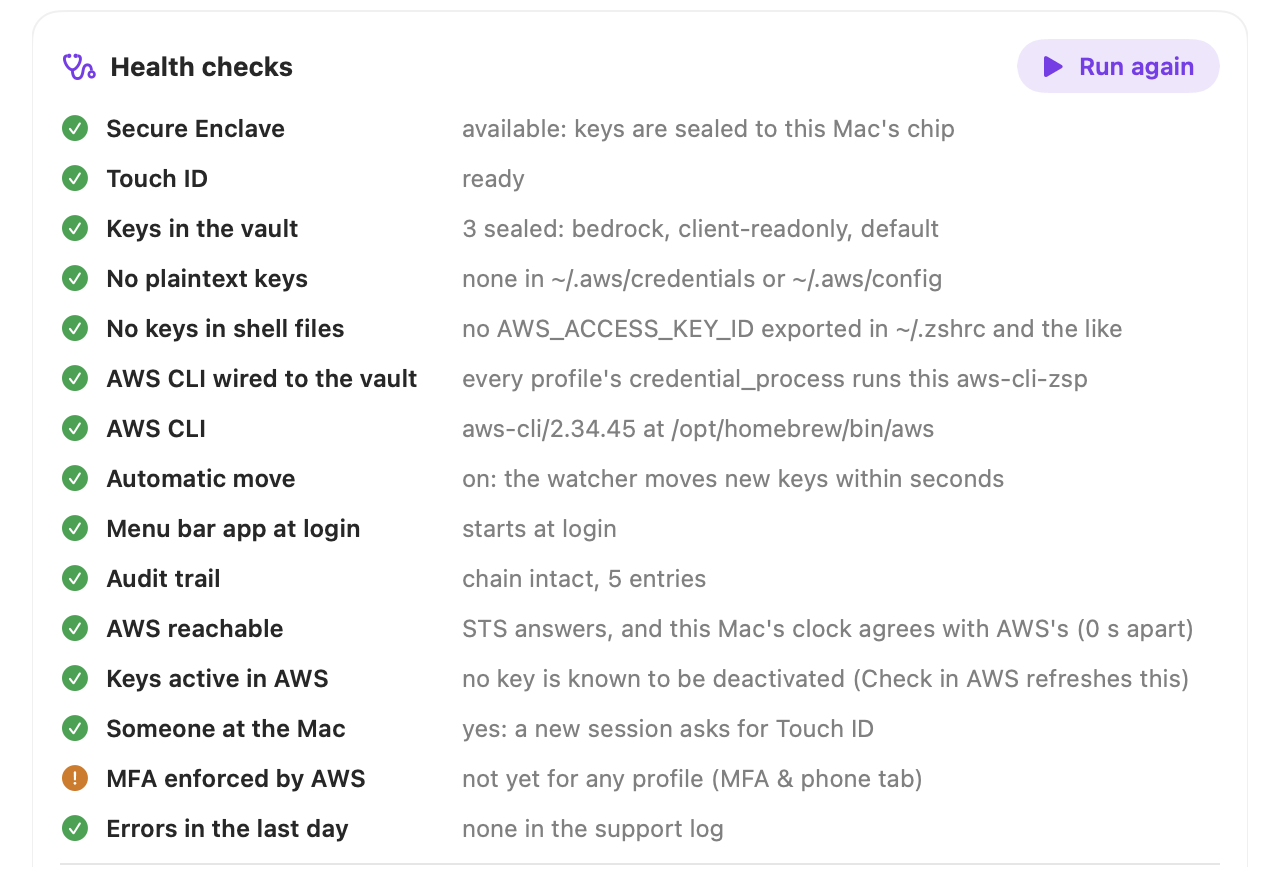Click 'on: the watcher moves new keys within seconds'
The image size is (1280, 870).
coord(733,479)
